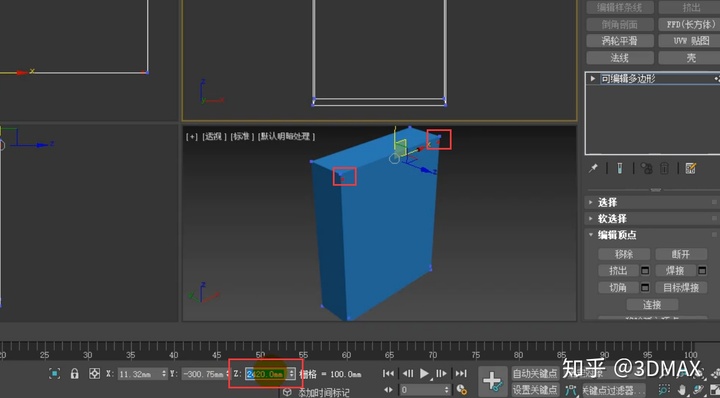Select the zoom region tool
This screenshot has width=720, height=398.
[664, 390]
